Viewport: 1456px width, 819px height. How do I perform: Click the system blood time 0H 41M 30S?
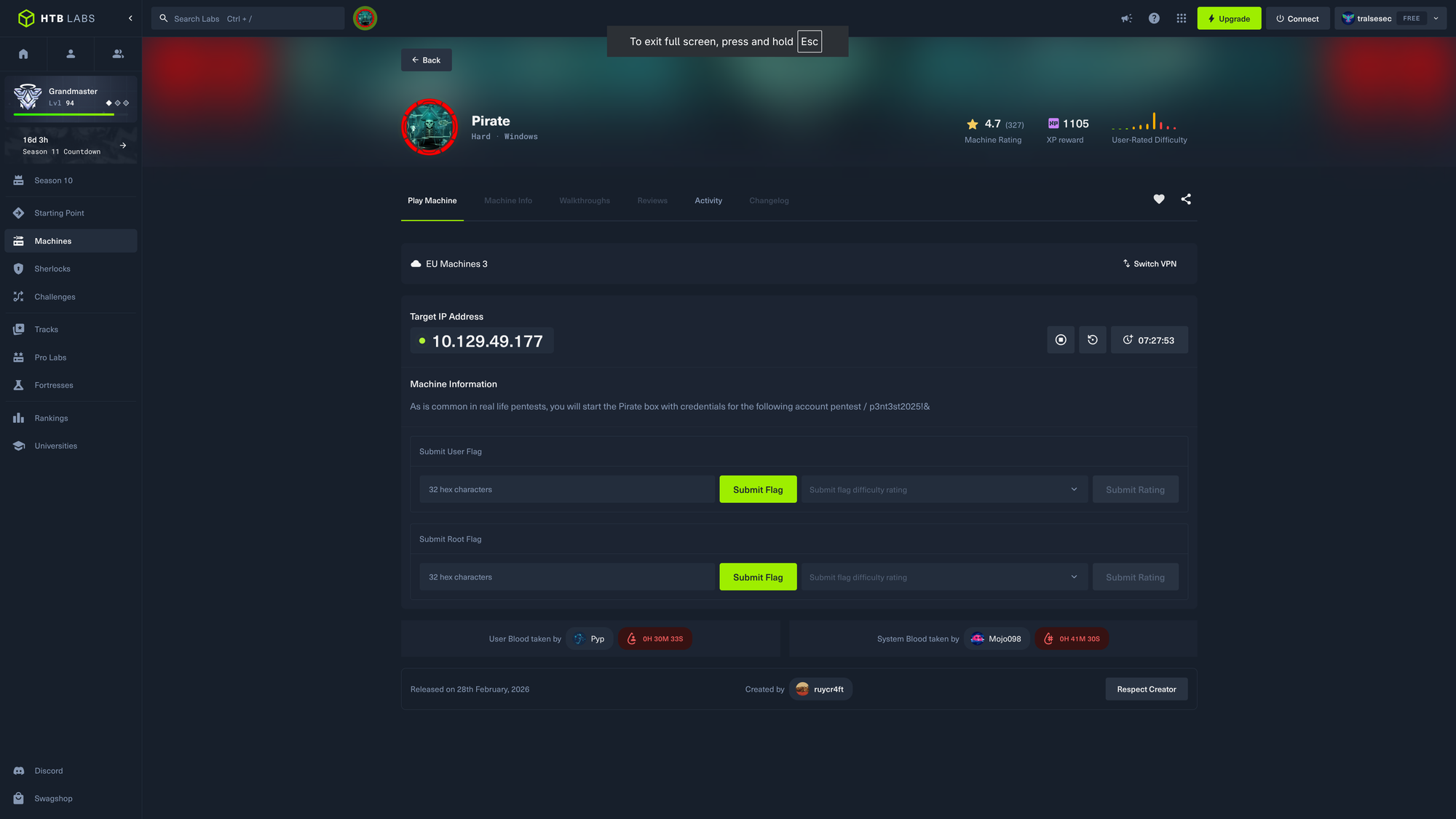[1072, 639]
